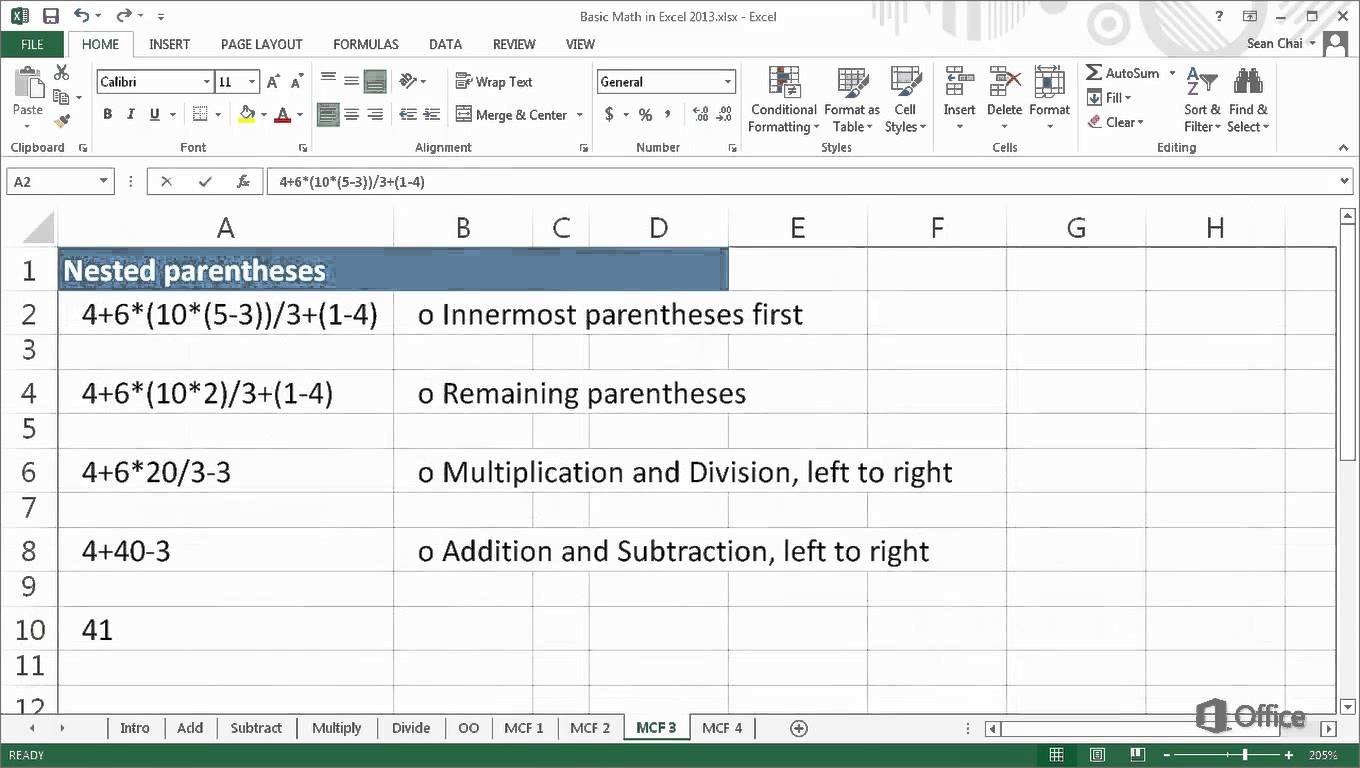Toggle left text alignment
This screenshot has height=768, width=1360.
[328, 115]
